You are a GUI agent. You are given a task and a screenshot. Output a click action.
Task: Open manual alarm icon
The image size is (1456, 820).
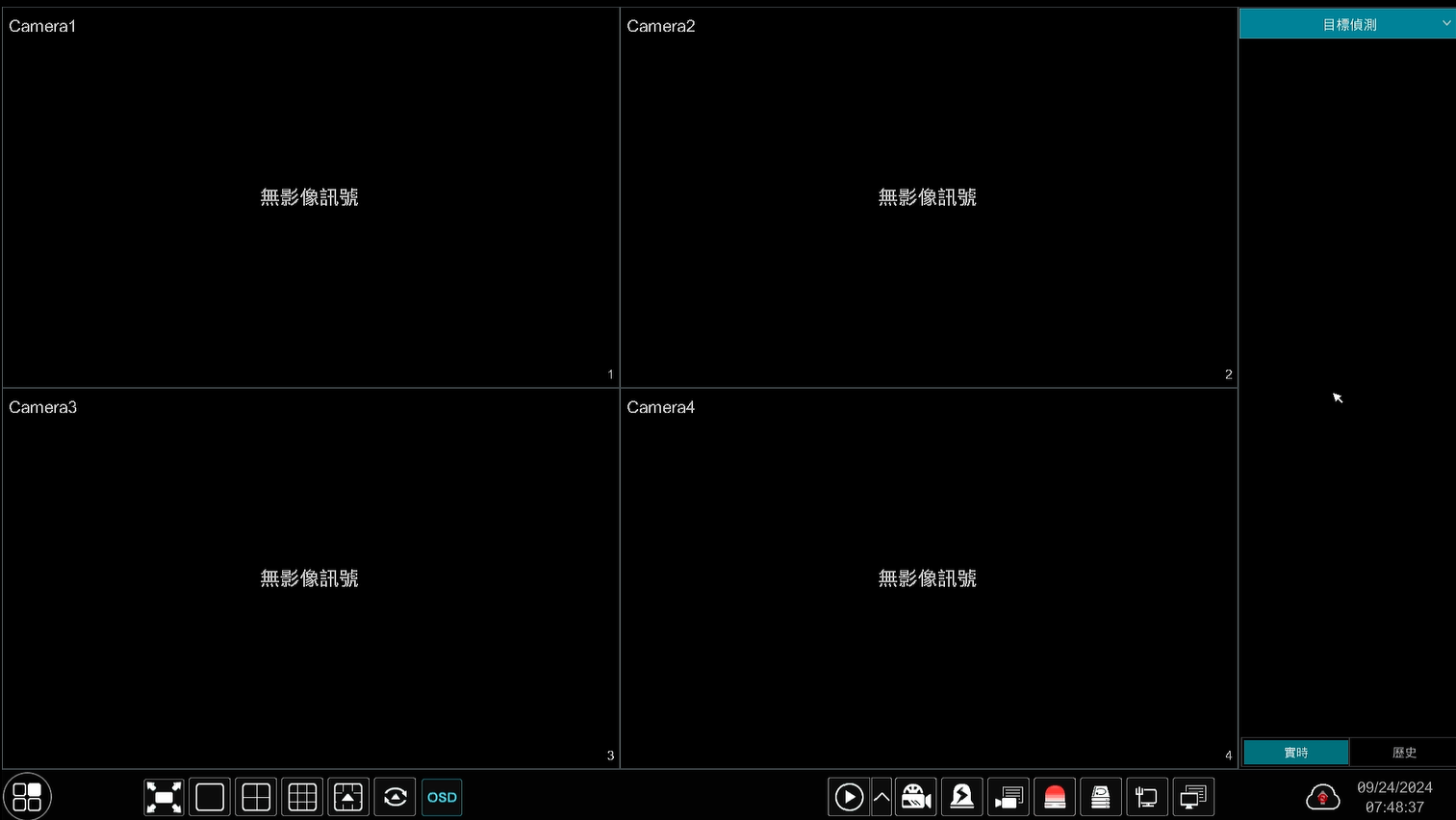pyautogui.click(x=962, y=797)
